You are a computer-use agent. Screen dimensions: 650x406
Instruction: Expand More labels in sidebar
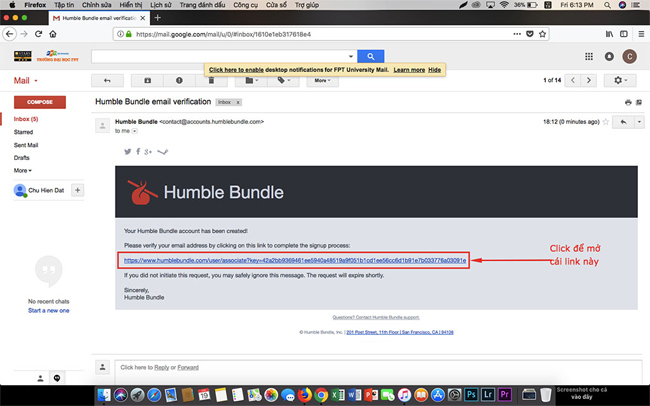(22, 170)
